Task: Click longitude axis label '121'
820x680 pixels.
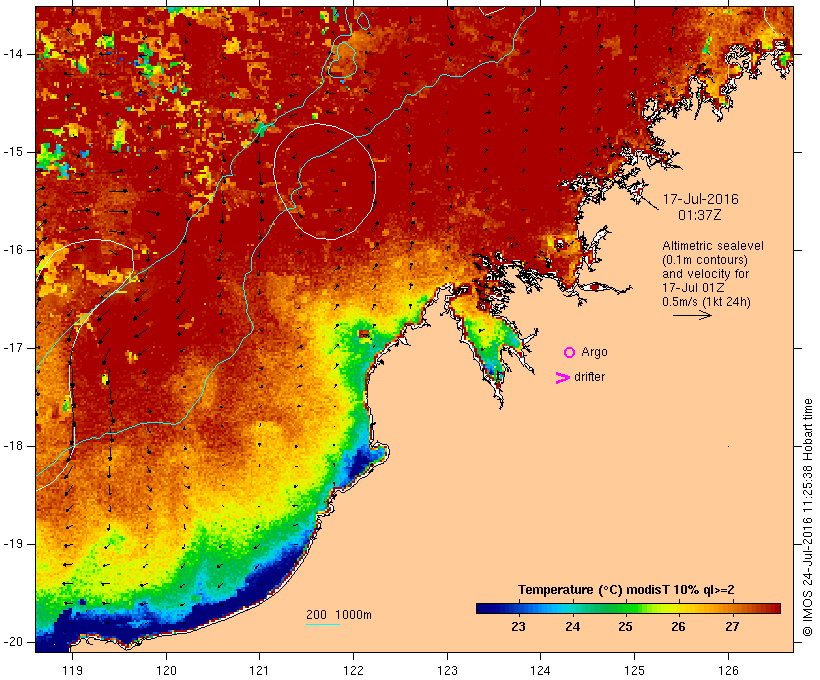Action: tap(259, 670)
